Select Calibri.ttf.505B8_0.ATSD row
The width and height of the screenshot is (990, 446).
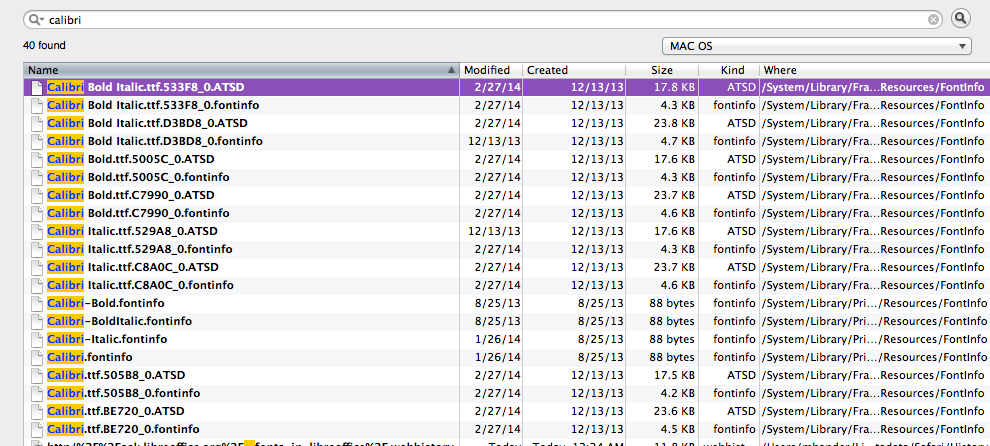506,375
